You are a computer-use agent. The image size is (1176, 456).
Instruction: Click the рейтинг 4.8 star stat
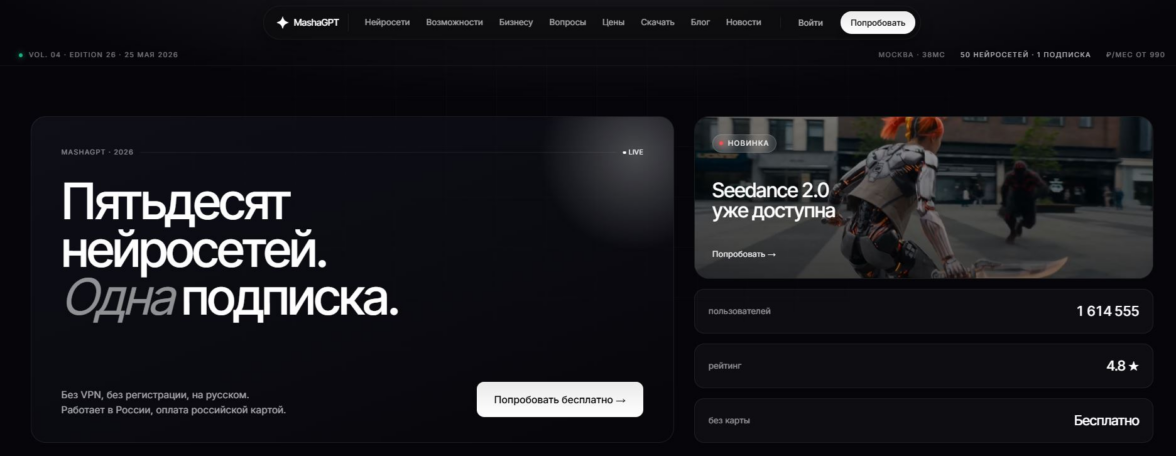[x=923, y=366]
